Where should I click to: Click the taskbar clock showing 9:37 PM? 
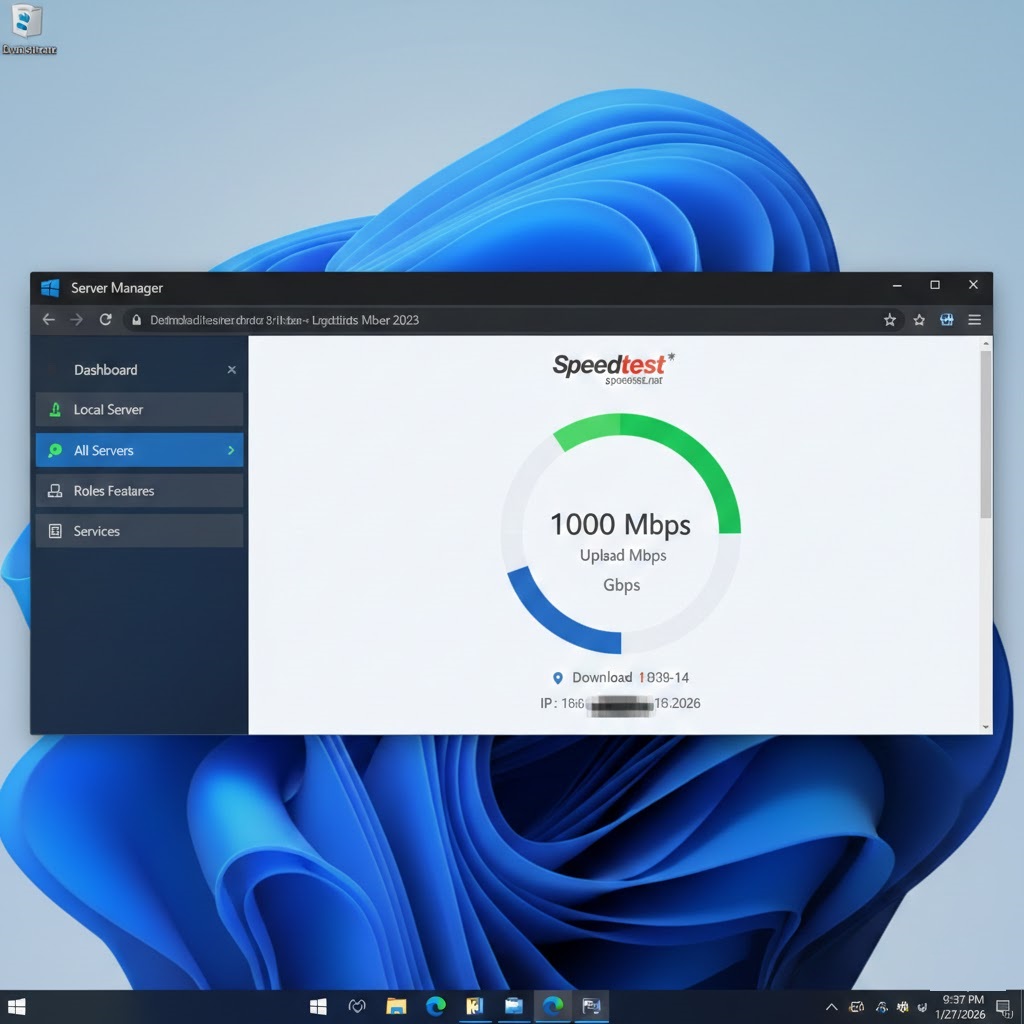[961, 1006]
